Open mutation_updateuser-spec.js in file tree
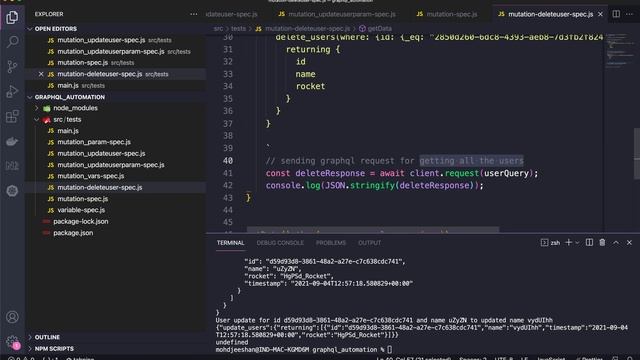Screen dimensions: 640x360 [x=101, y=153]
